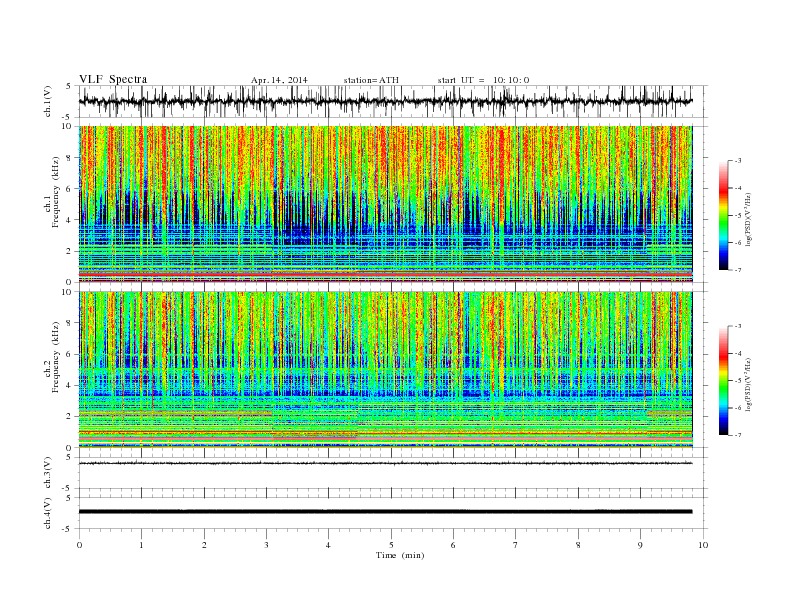
Task: Click inside the ch.2 spectrogram panel
Action: point(385,370)
